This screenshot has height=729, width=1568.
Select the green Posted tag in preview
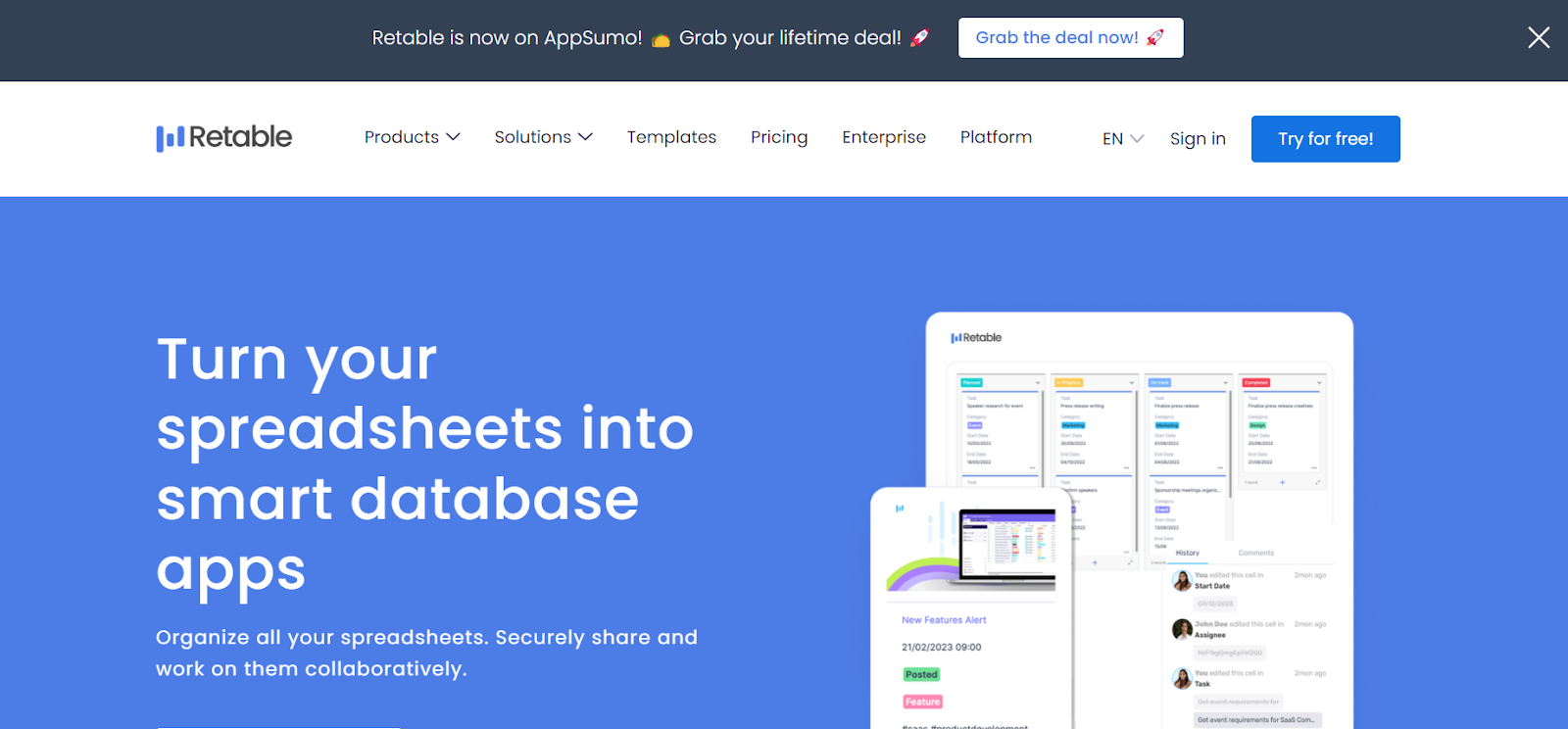(x=921, y=674)
